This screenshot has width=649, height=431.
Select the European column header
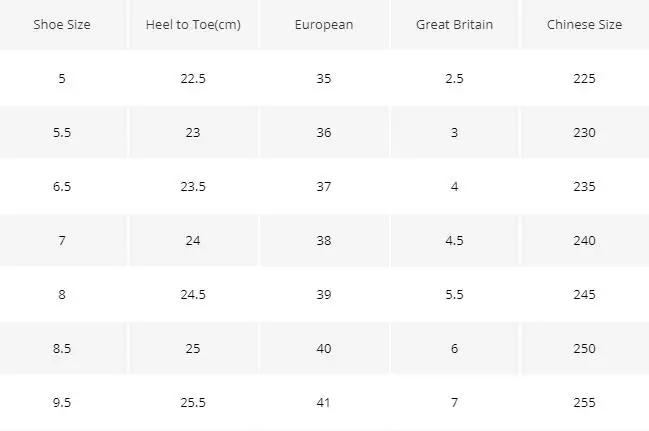(324, 24)
